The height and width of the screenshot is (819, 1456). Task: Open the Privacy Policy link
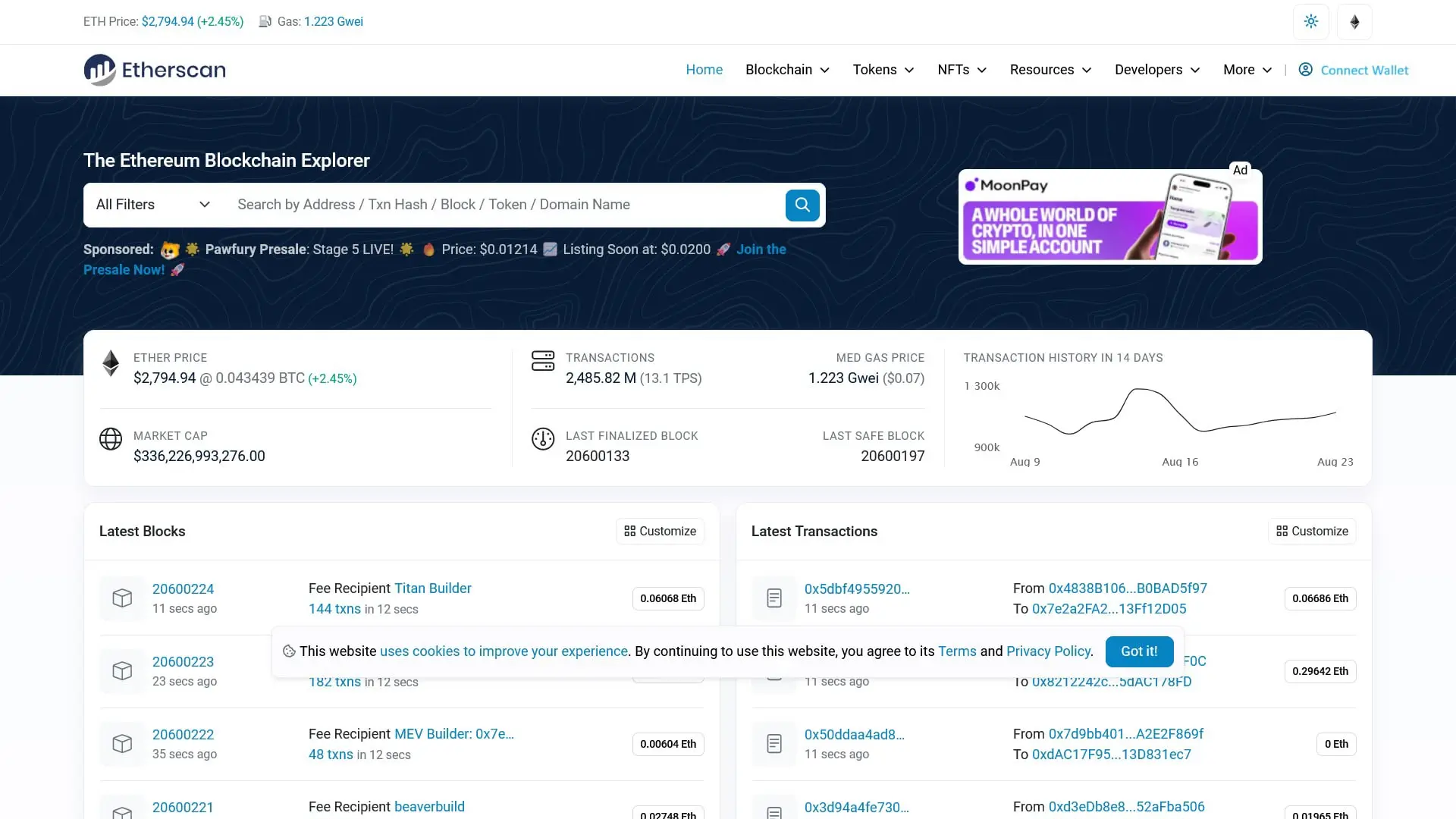point(1048,651)
